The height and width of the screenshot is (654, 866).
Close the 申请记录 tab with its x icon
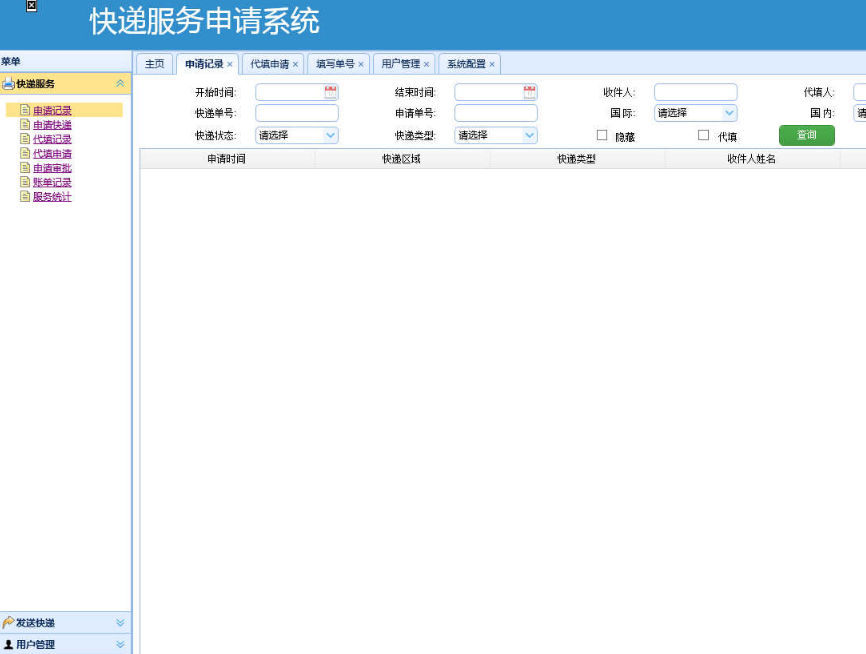(230, 64)
